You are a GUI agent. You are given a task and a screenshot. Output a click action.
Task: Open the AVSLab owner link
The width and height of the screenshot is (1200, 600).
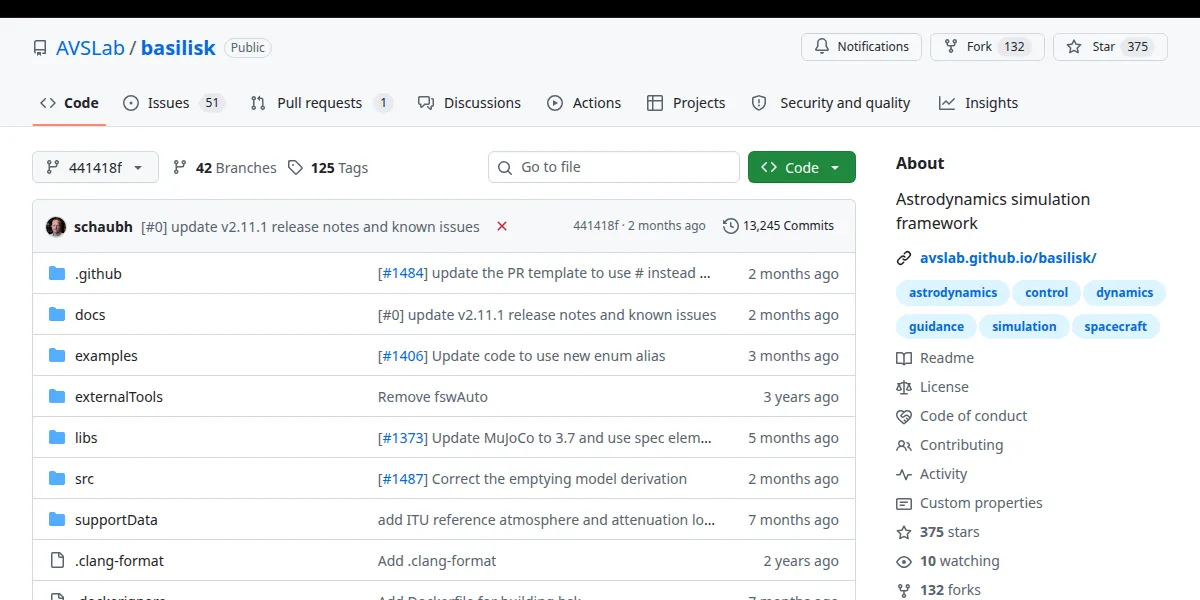(90, 48)
